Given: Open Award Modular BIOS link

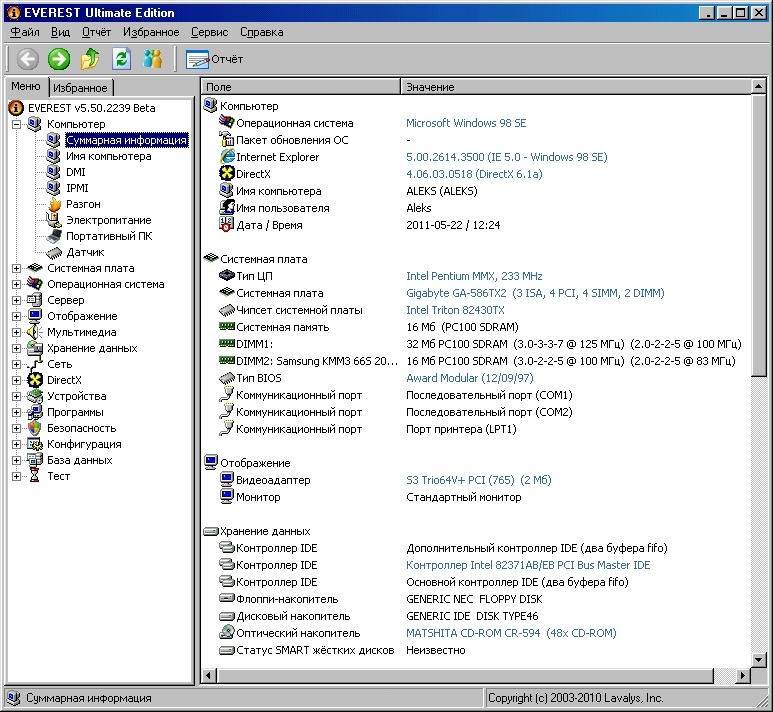Looking at the screenshot, I should click(x=469, y=378).
